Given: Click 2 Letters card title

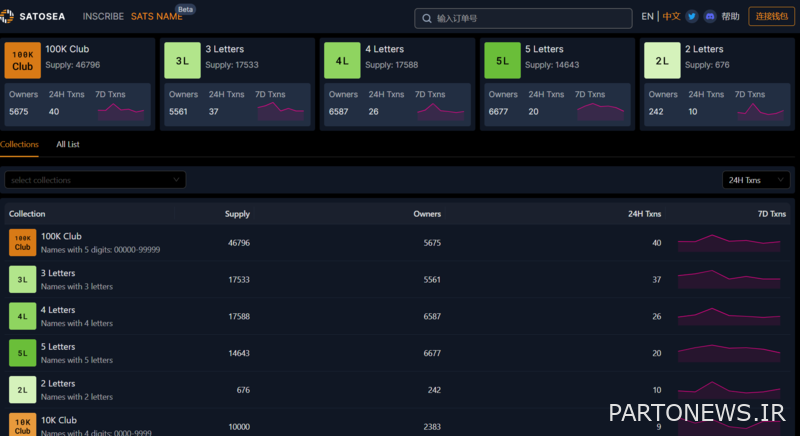Looking at the screenshot, I should click(704, 49).
